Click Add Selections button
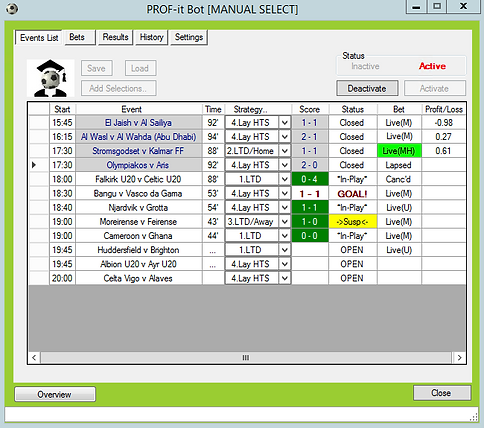This screenshot has width=484, height=428. [x=118, y=88]
